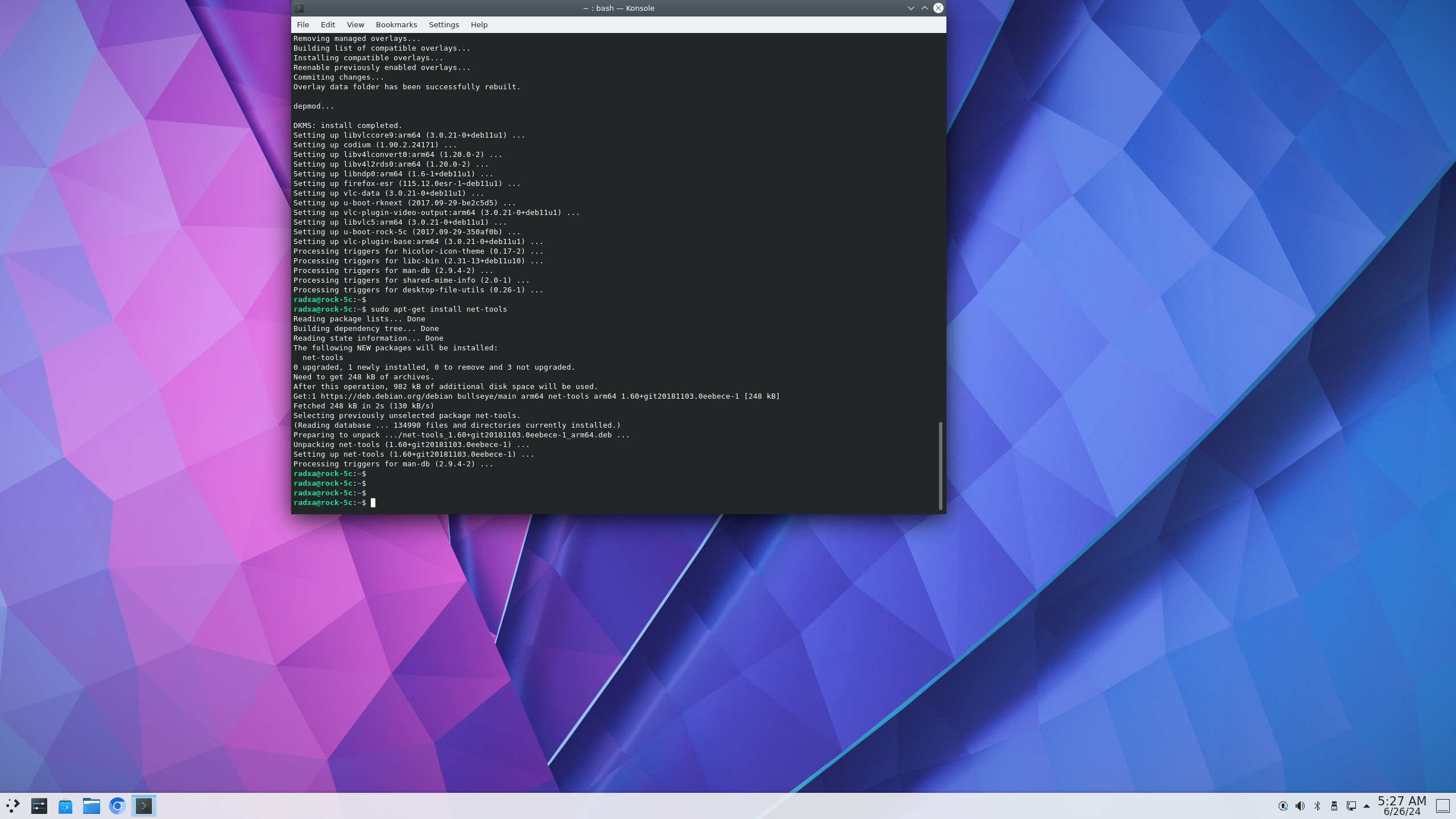Open the File menu in Konsole

tap(303, 24)
